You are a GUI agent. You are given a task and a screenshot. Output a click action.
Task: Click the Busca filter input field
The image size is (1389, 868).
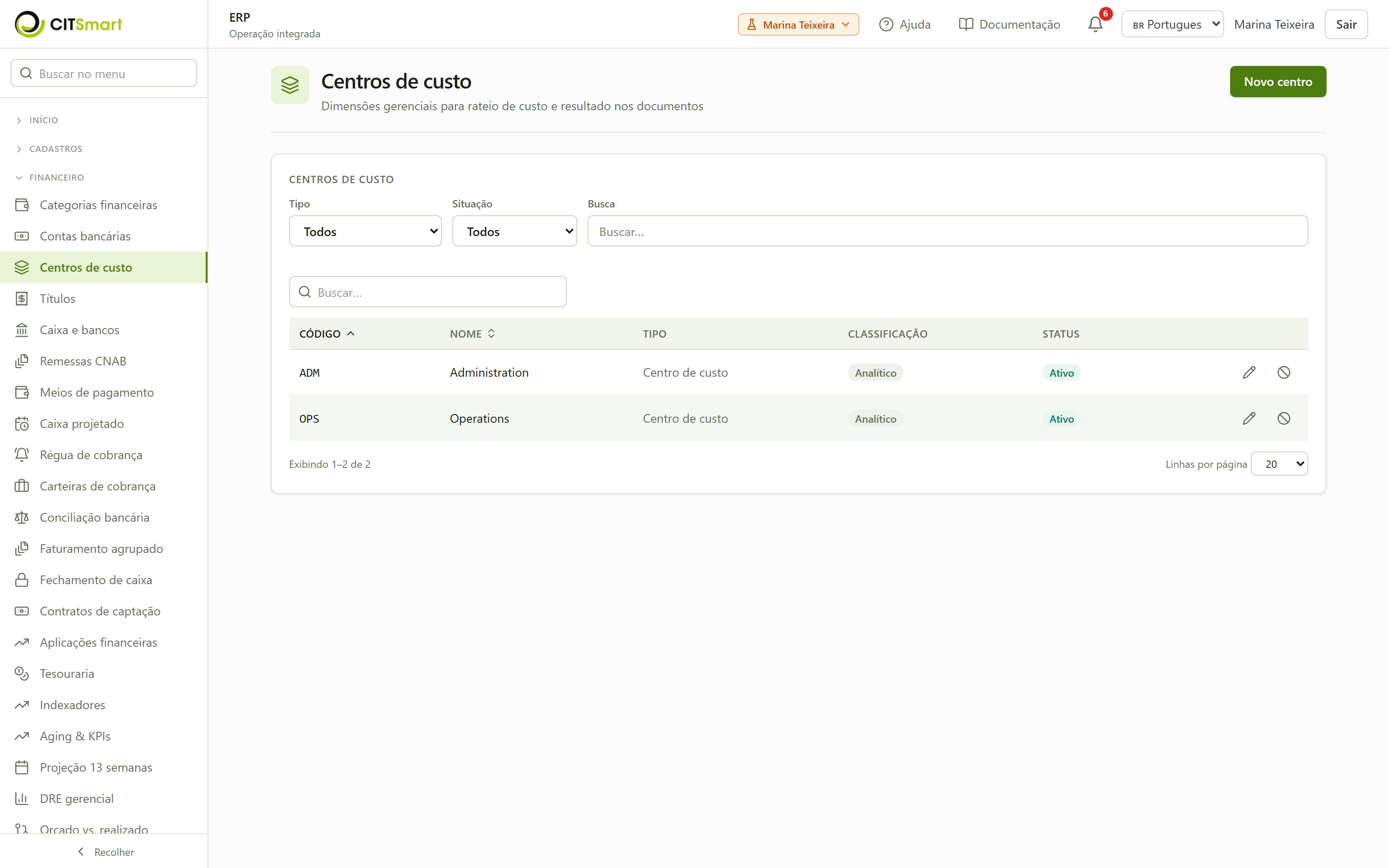[x=948, y=231]
